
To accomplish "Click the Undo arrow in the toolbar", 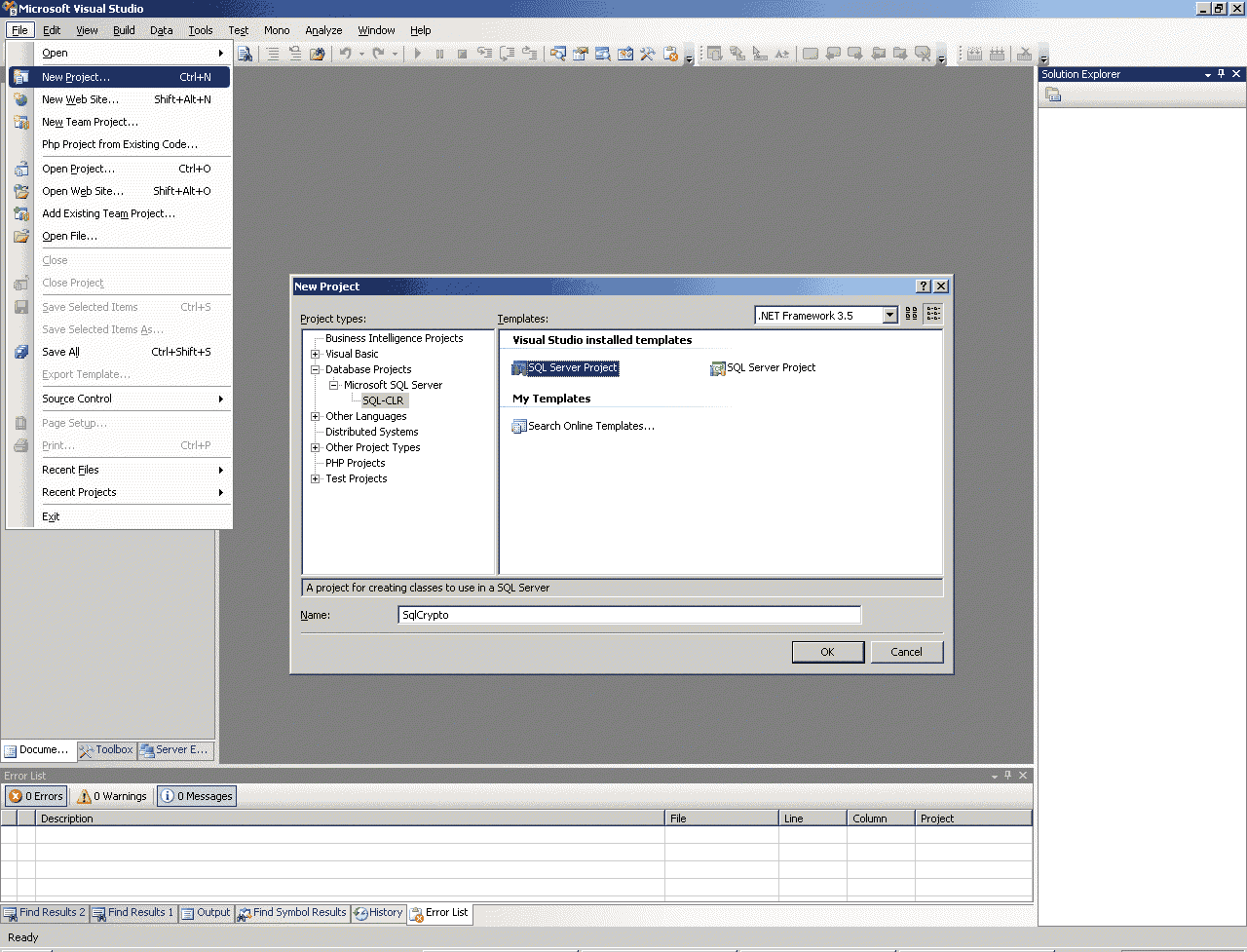I will pos(345,54).
